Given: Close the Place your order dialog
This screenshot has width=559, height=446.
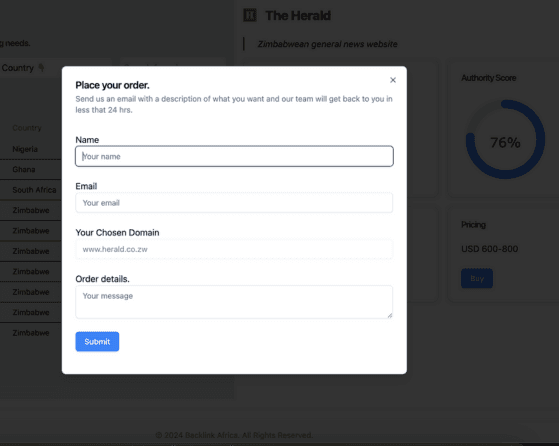Looking at the screenshot, I should tap(393, 80).
